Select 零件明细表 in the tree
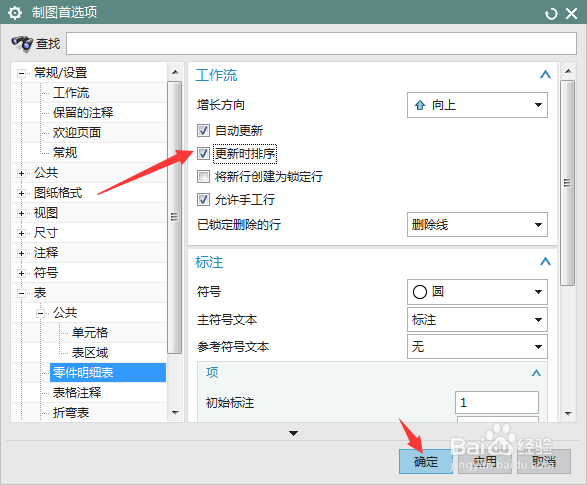Image resolution: width=587 pixels, height=485 pixels. [x=108, y=372]
